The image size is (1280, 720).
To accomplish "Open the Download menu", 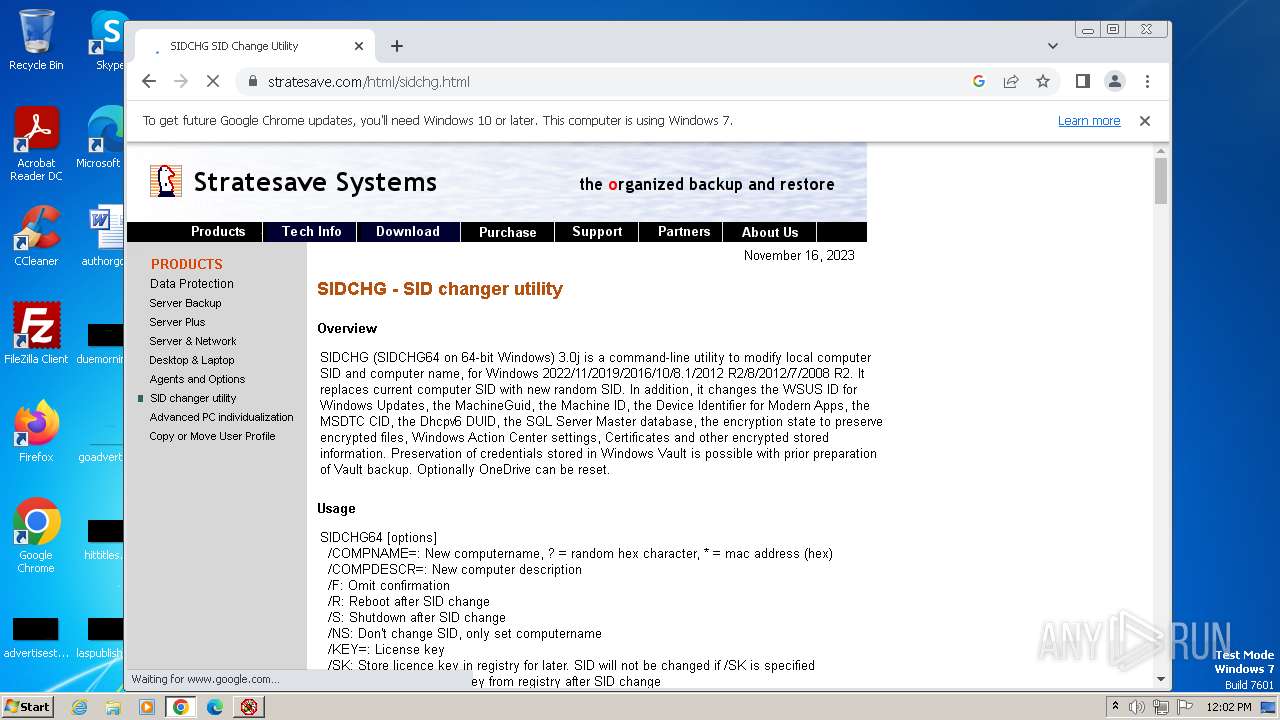I will click(x=408, y=231).
